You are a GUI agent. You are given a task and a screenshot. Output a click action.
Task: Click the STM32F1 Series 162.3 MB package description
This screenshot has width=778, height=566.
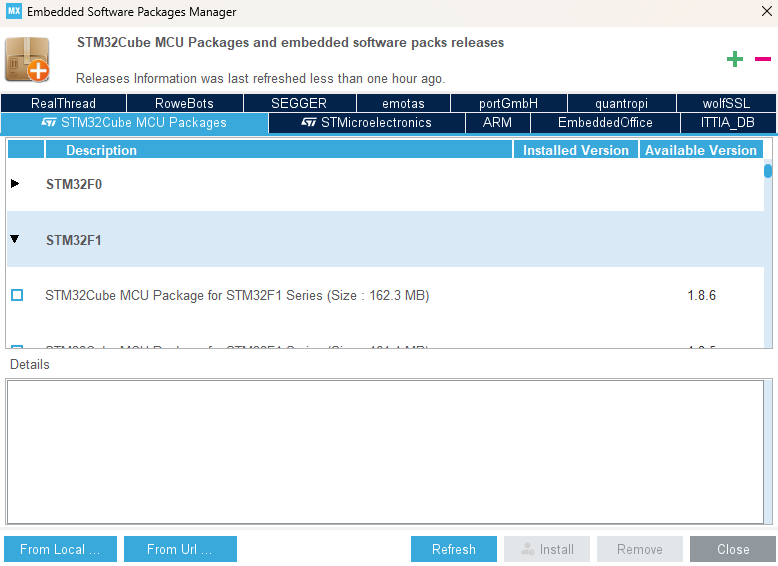click(237, 296)
